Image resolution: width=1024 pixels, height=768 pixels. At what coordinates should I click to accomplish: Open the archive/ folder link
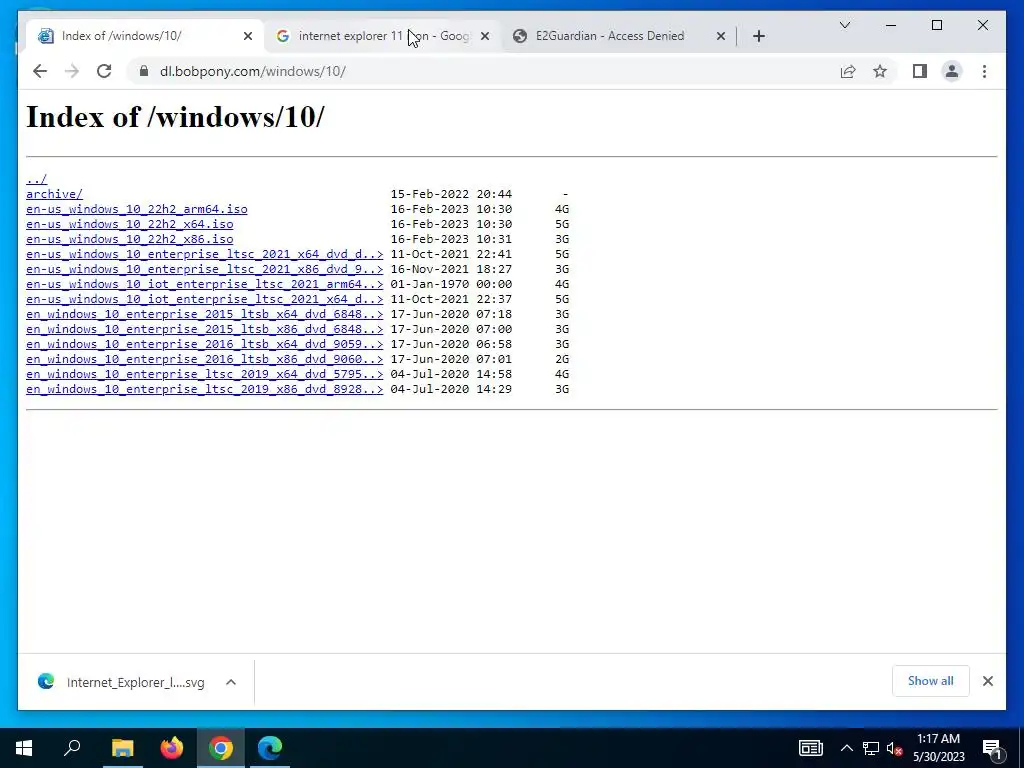[54, 194]
